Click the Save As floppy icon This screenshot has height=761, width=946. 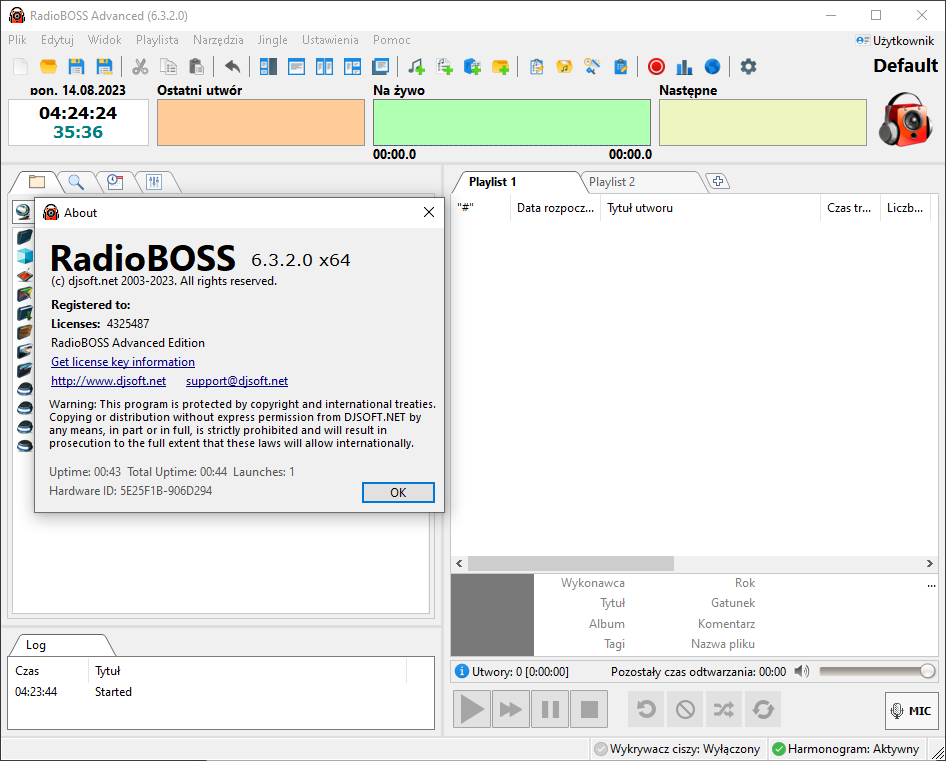click(104, 66)
